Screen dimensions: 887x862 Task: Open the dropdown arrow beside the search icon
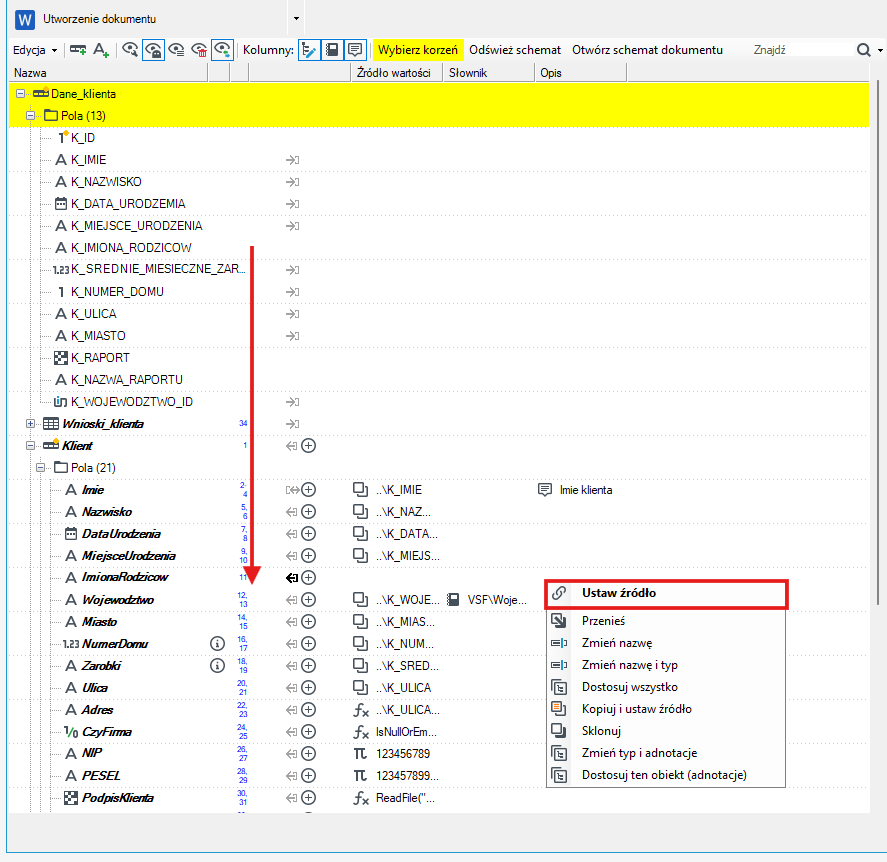[880, 50]
